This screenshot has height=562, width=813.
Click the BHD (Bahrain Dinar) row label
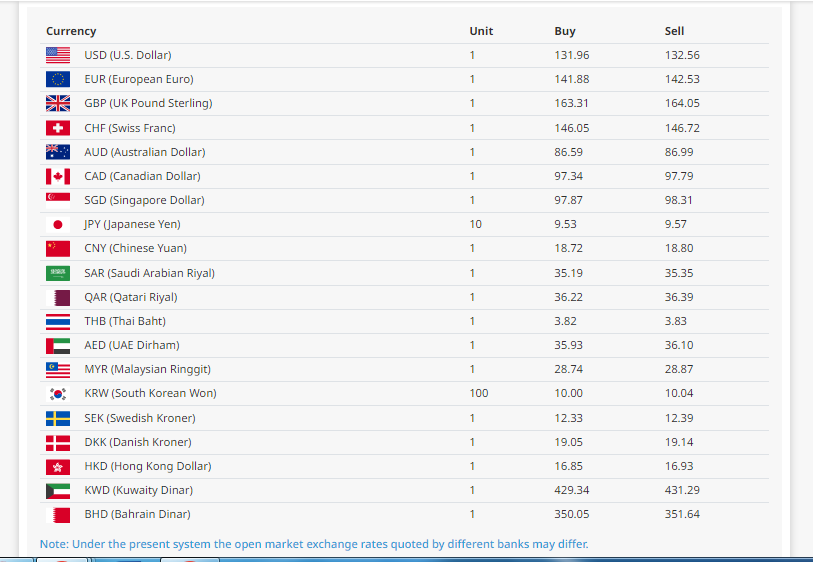tap(137, 514)
